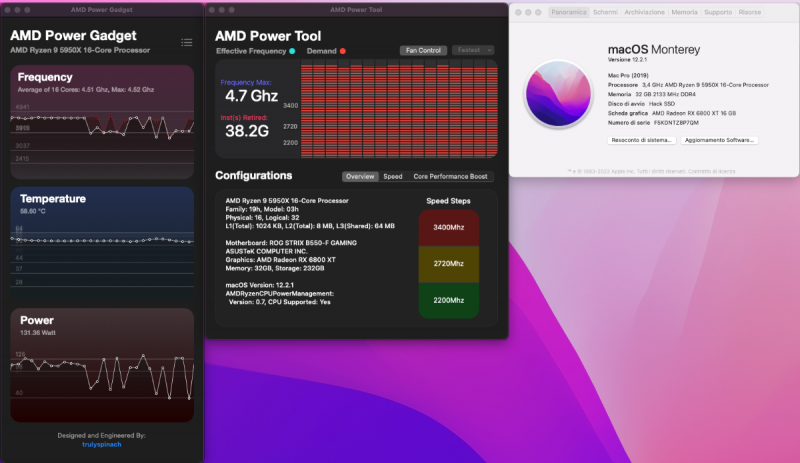The width and height of the screenshot is (800, 463).
Task: Click the Frequency graph card
Action: [102, 121]
